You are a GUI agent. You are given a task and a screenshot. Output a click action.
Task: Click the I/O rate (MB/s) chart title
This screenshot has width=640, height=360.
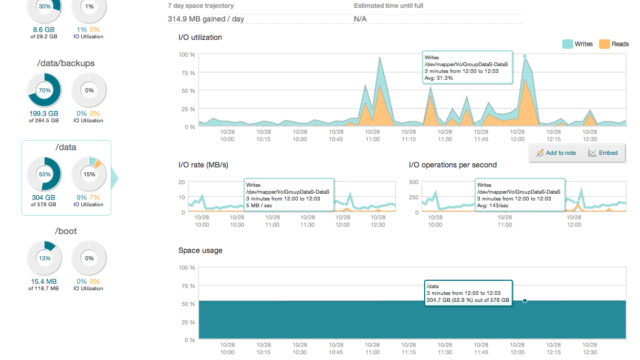(x=203, y=165)
